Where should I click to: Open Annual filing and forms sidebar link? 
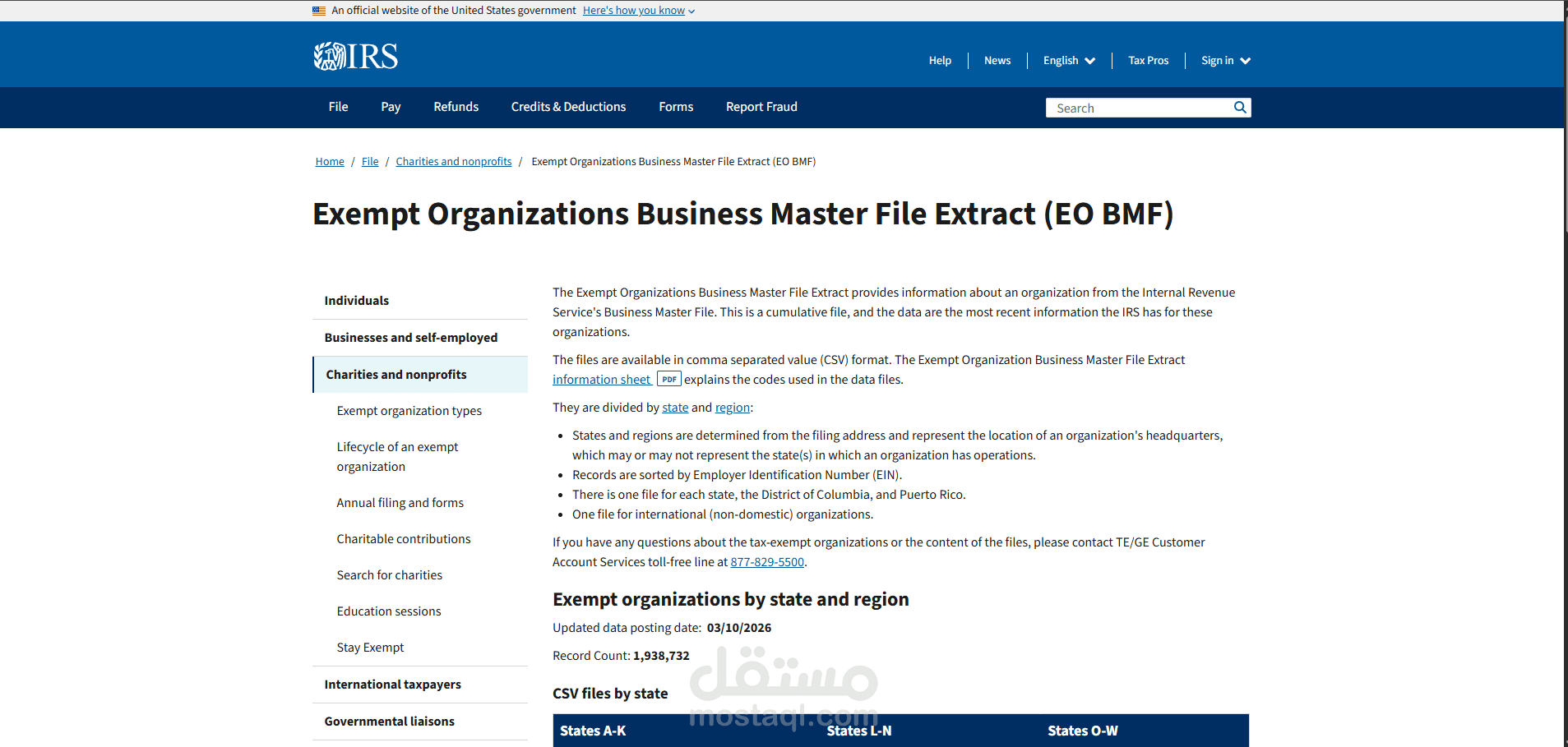click(x=400, y=503)
